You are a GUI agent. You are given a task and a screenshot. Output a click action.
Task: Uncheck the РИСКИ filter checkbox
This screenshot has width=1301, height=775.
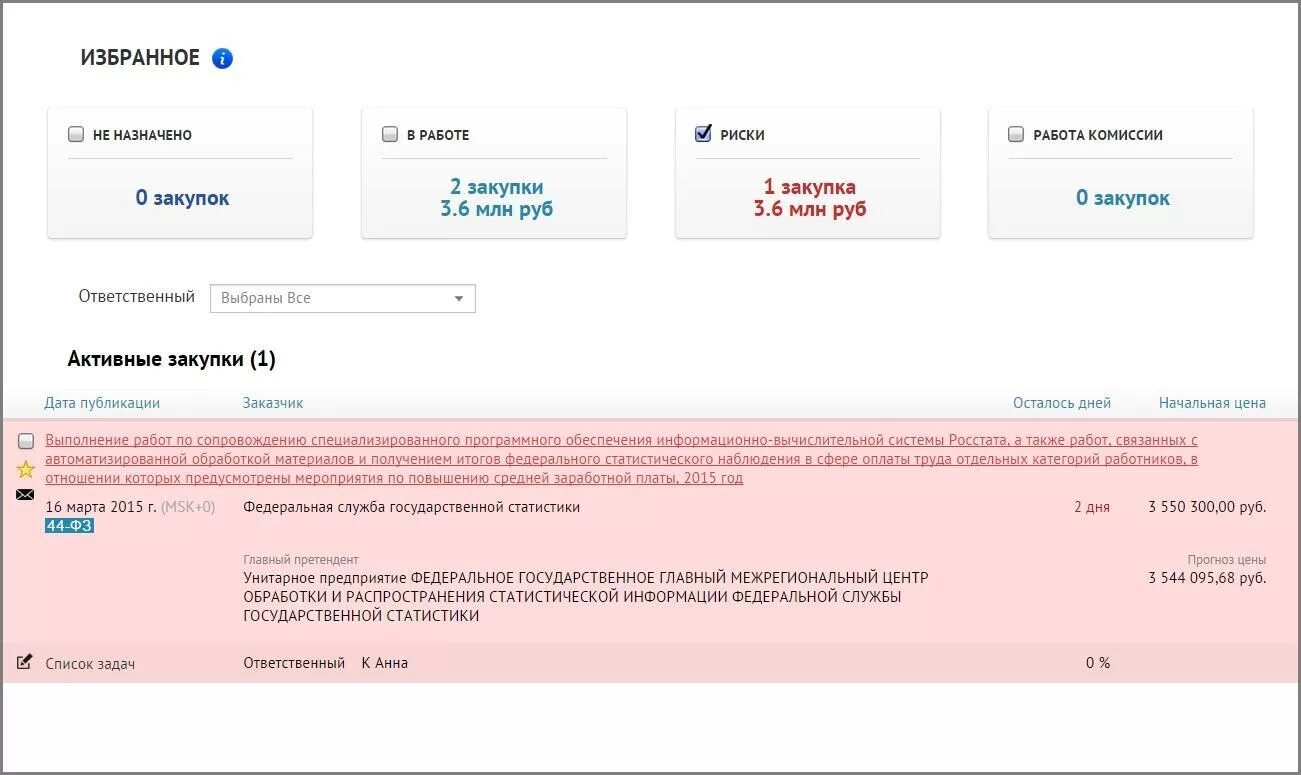coord(703,133)
